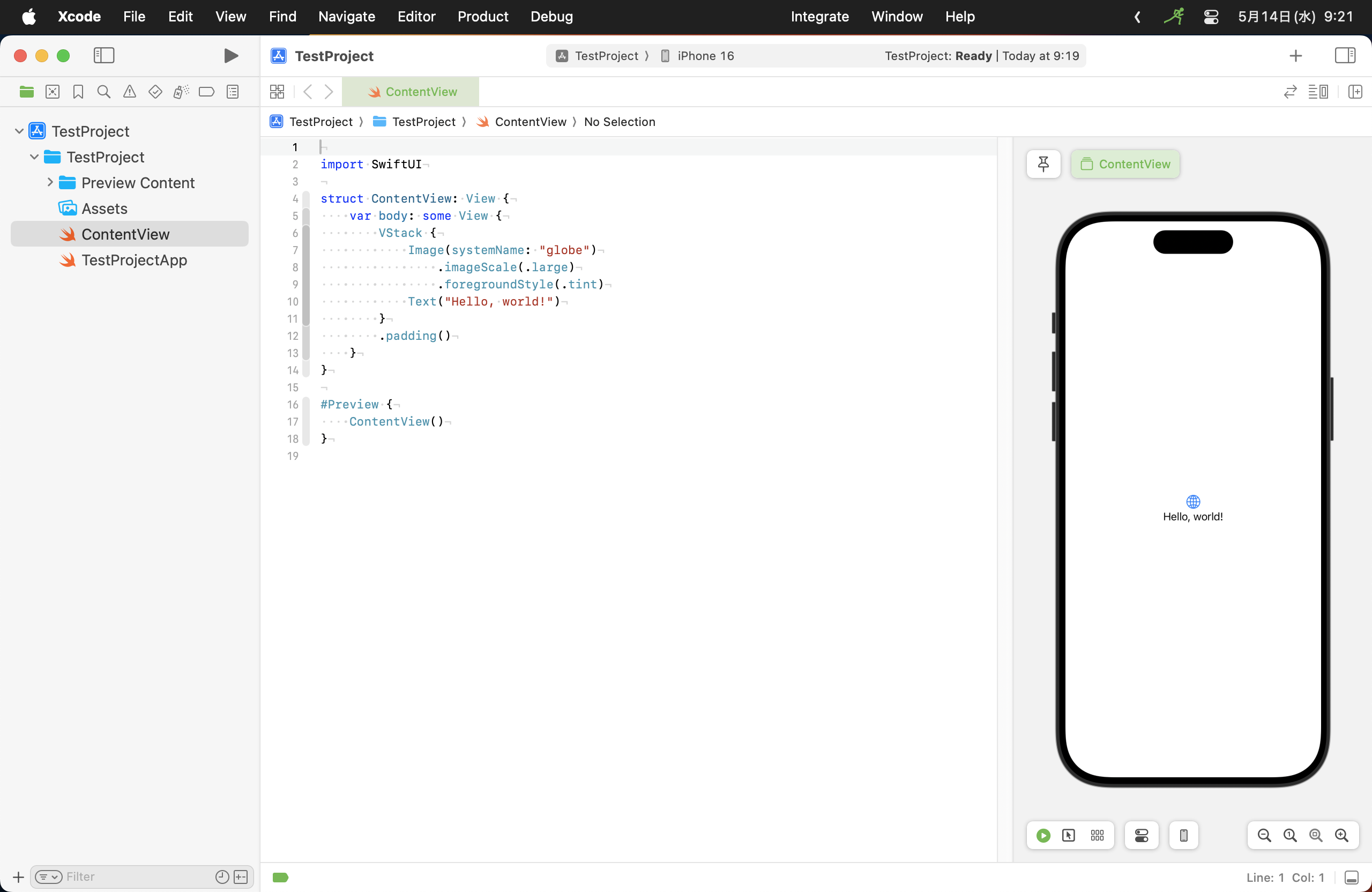The width and height of the screenshot is (1372, 892).
Task: Open the Bookmark navigator
Action: tap(77, 92)
